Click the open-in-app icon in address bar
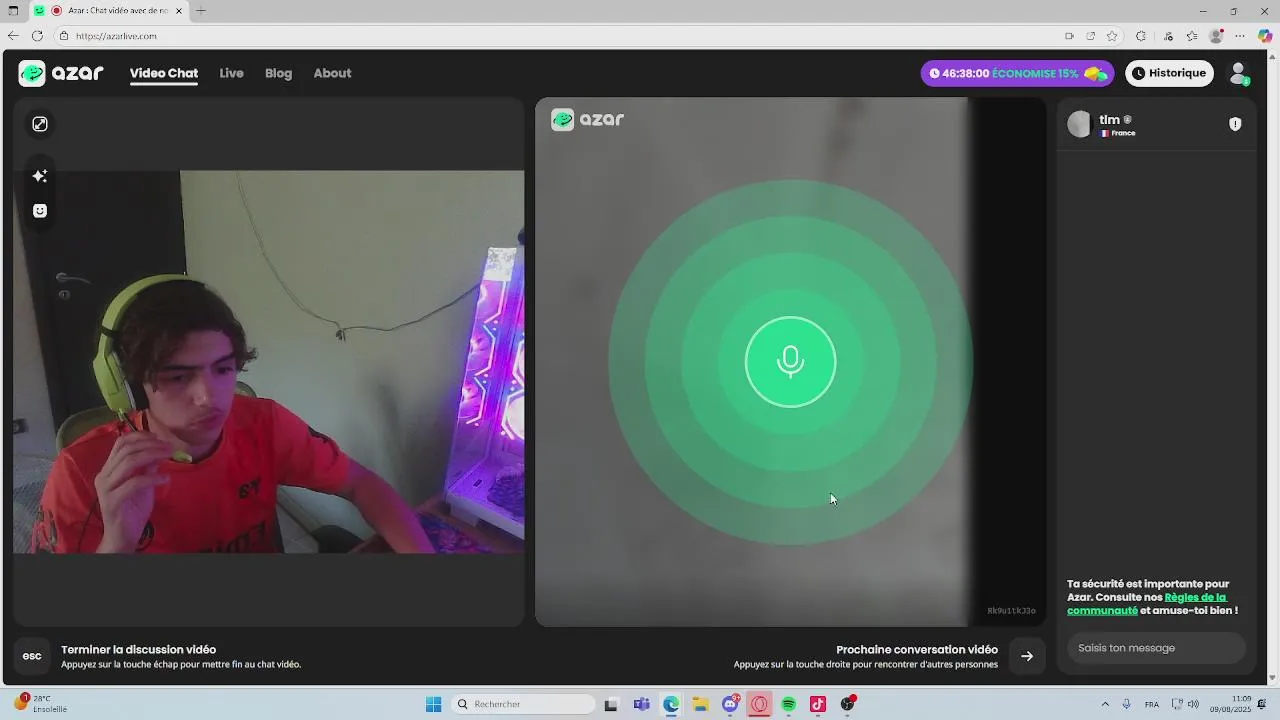 tap(1091, 36)
